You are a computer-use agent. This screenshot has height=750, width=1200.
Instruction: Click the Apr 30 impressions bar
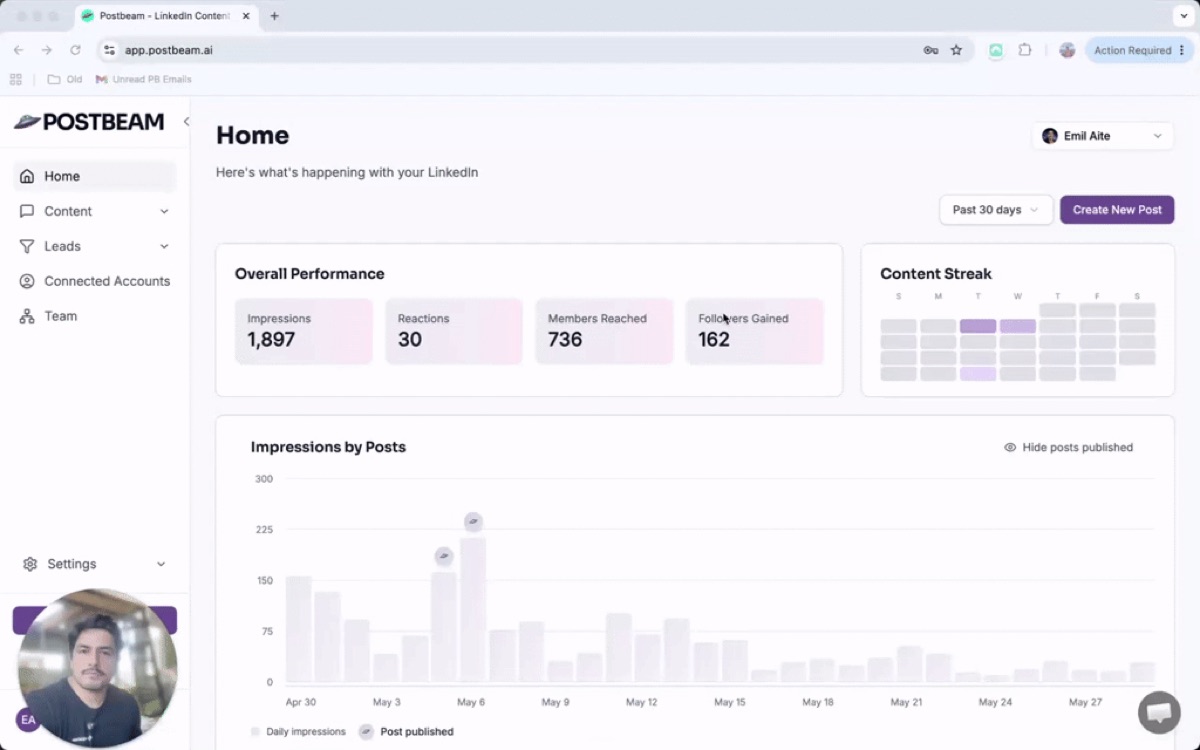(x=299, y=629)
